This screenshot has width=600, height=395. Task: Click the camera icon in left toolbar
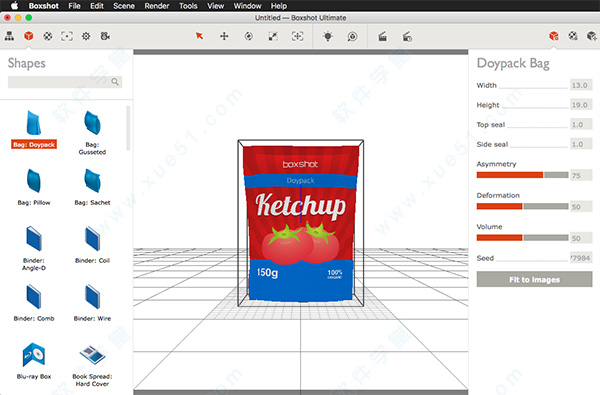[105, 36]
